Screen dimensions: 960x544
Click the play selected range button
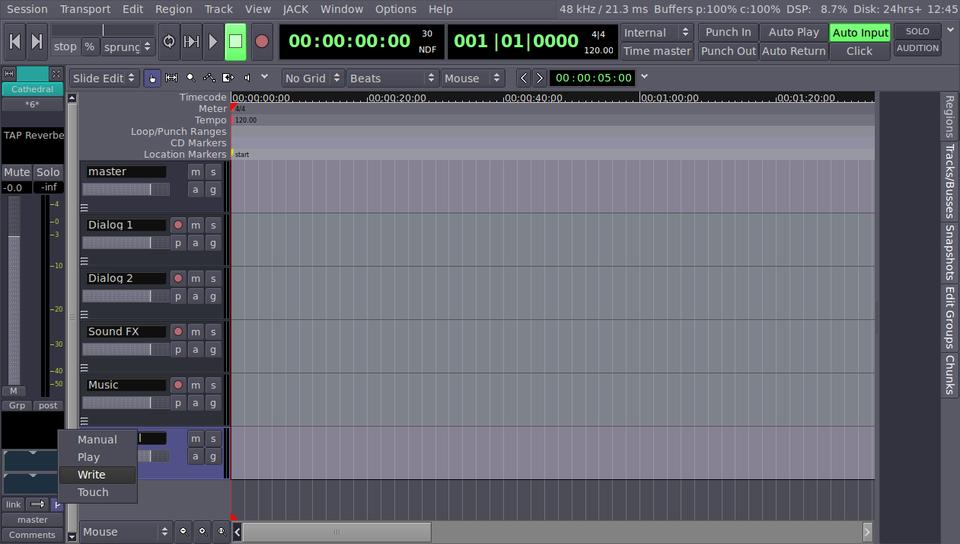pos(191,42)
